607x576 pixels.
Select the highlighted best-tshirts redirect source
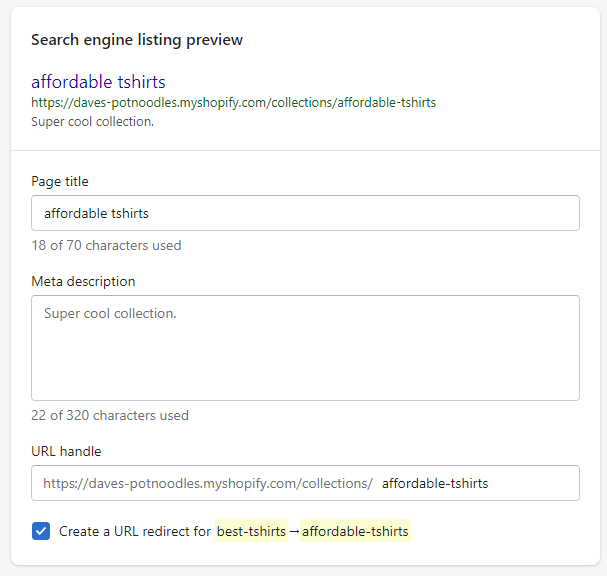pos(251,531)
